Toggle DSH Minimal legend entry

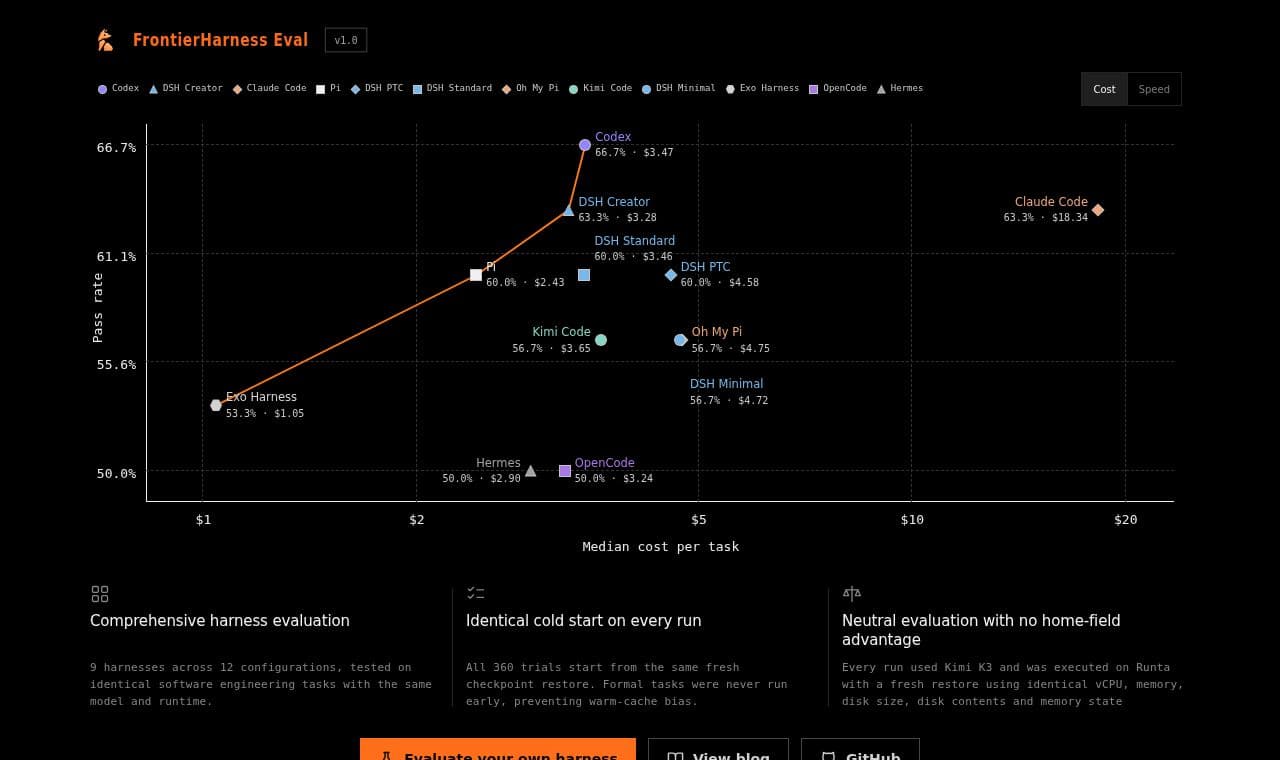[679, 88]
